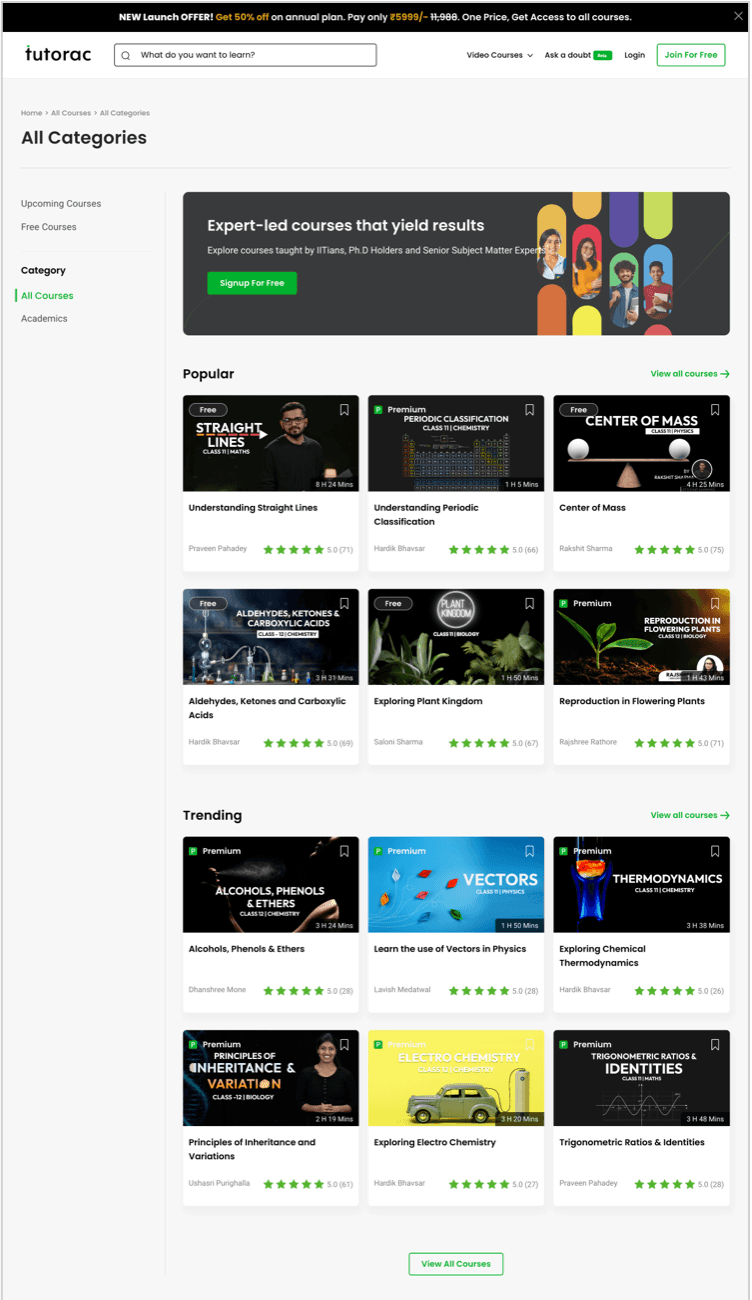Select Academics category
752x1300 pixels.
(x=44, y=319)
